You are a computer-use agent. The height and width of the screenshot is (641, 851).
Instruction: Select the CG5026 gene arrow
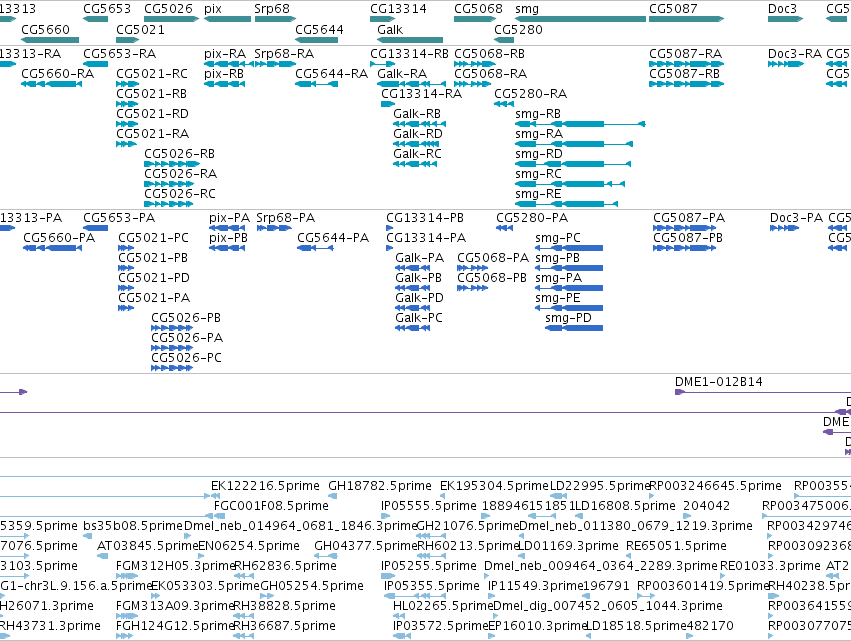point(172,19)
